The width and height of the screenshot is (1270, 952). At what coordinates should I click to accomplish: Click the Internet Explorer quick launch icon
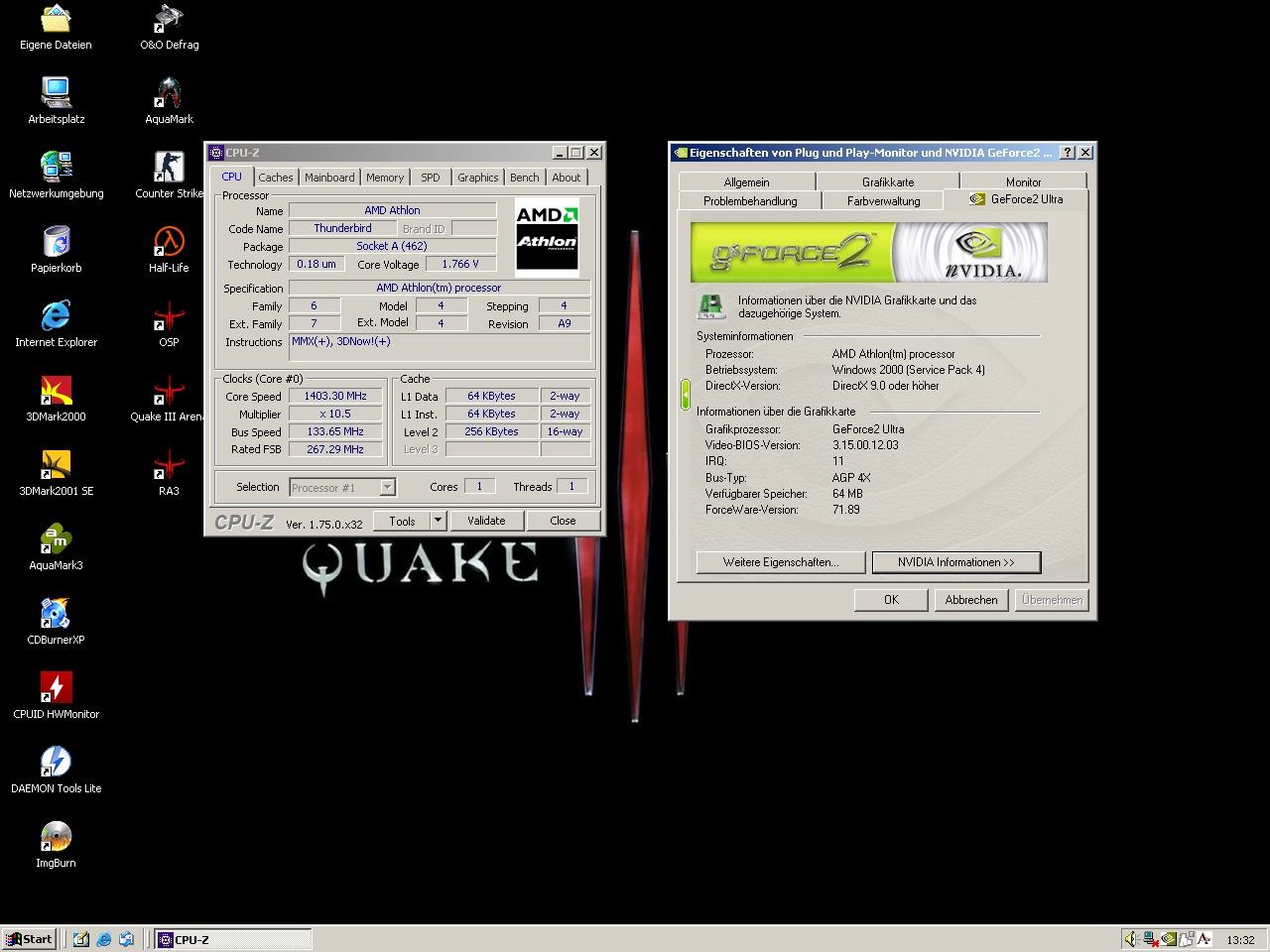coord(104,939)
